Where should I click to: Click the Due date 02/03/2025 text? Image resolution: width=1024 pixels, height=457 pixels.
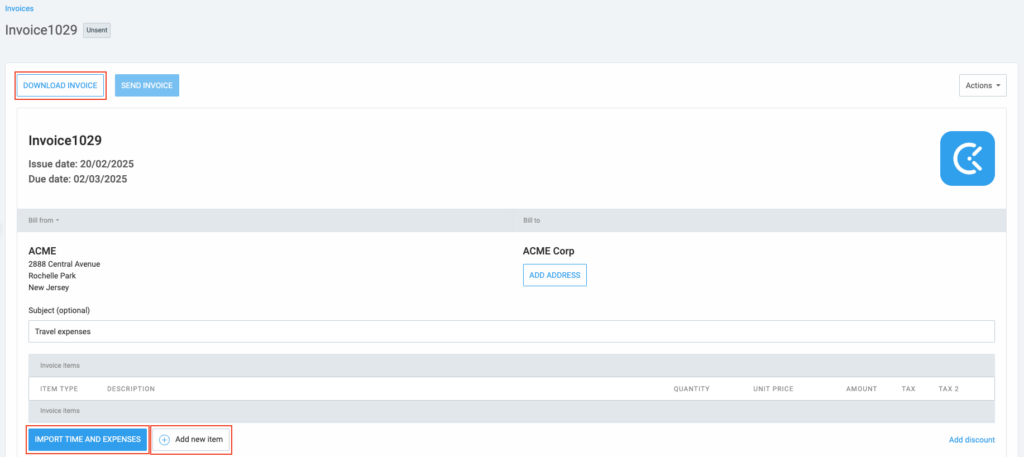tap(78, 179)
